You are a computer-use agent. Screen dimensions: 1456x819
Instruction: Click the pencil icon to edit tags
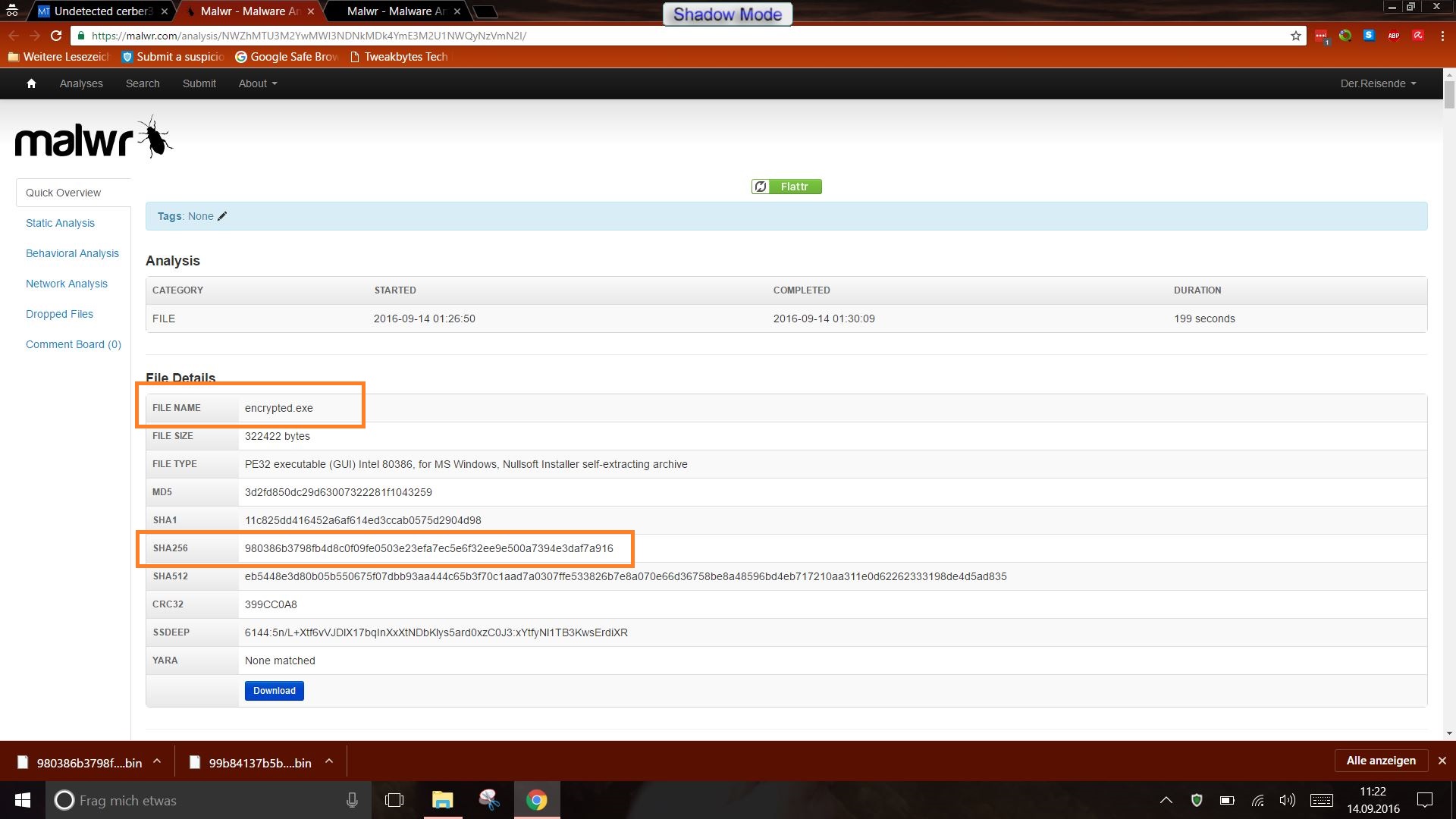click(x=222, y=216)
